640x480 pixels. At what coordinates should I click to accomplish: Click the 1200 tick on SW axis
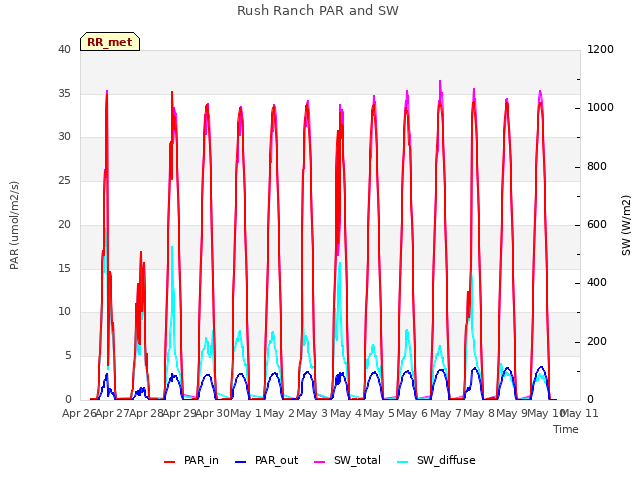coord(600,49)
